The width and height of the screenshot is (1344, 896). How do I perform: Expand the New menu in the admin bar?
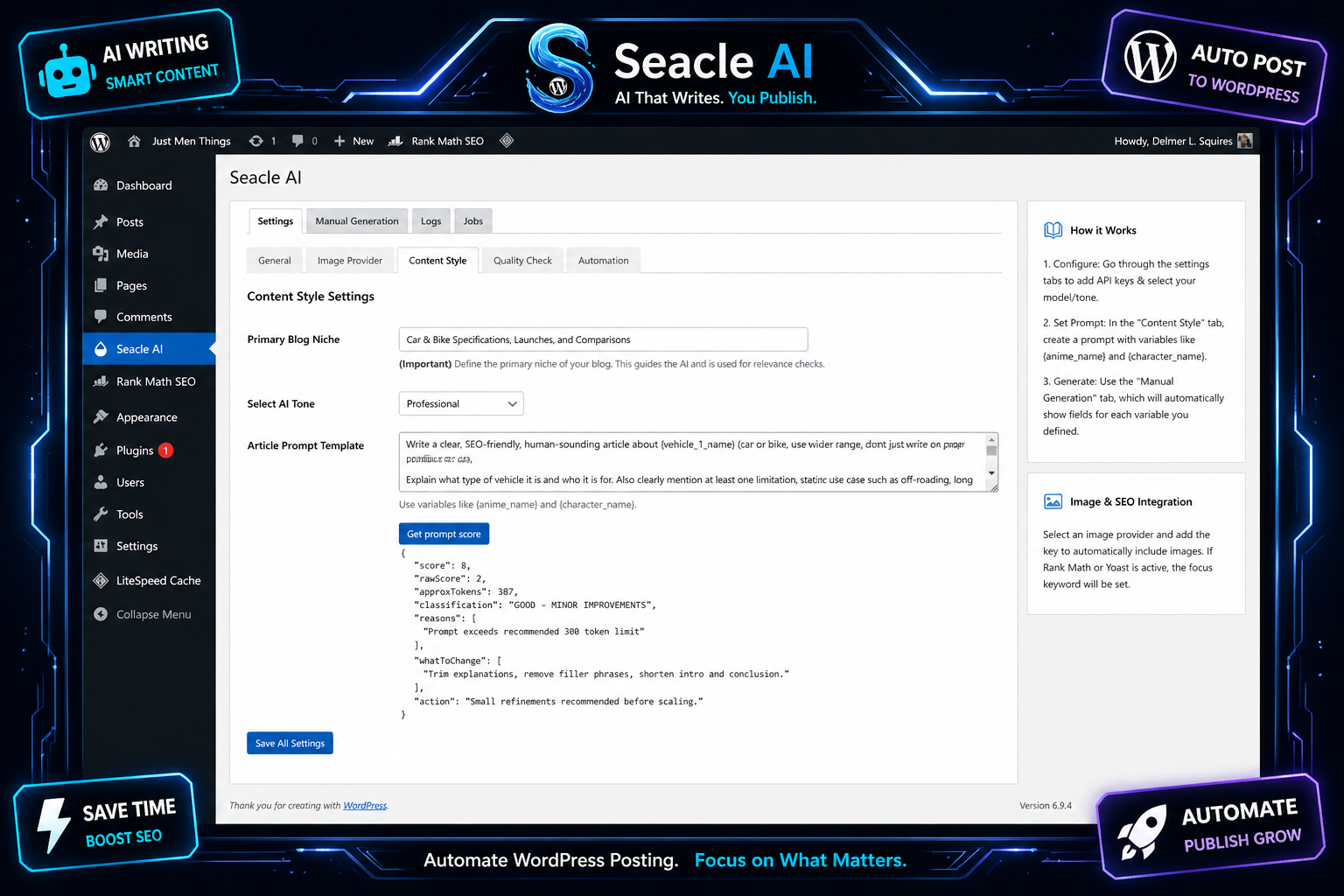[x=353, y=141]
